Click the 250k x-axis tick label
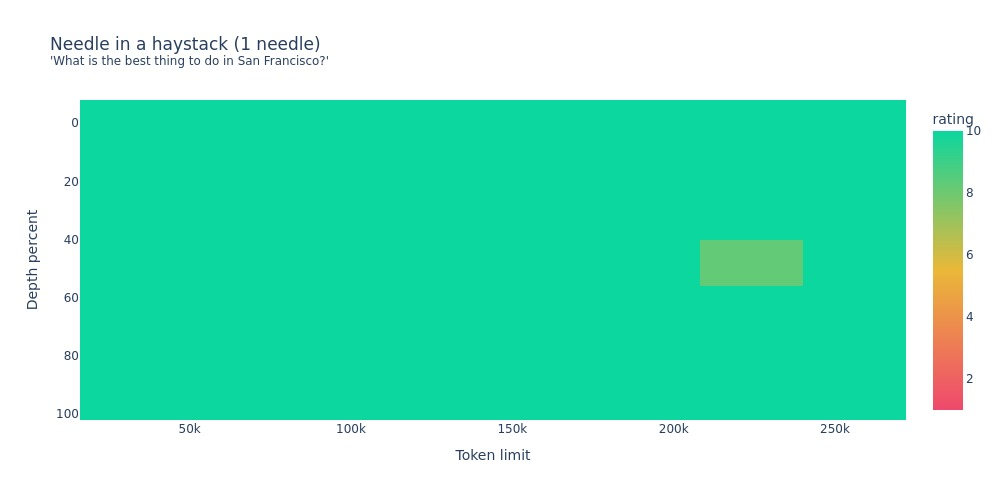The image size is (1000, 500). click(834, 429)
